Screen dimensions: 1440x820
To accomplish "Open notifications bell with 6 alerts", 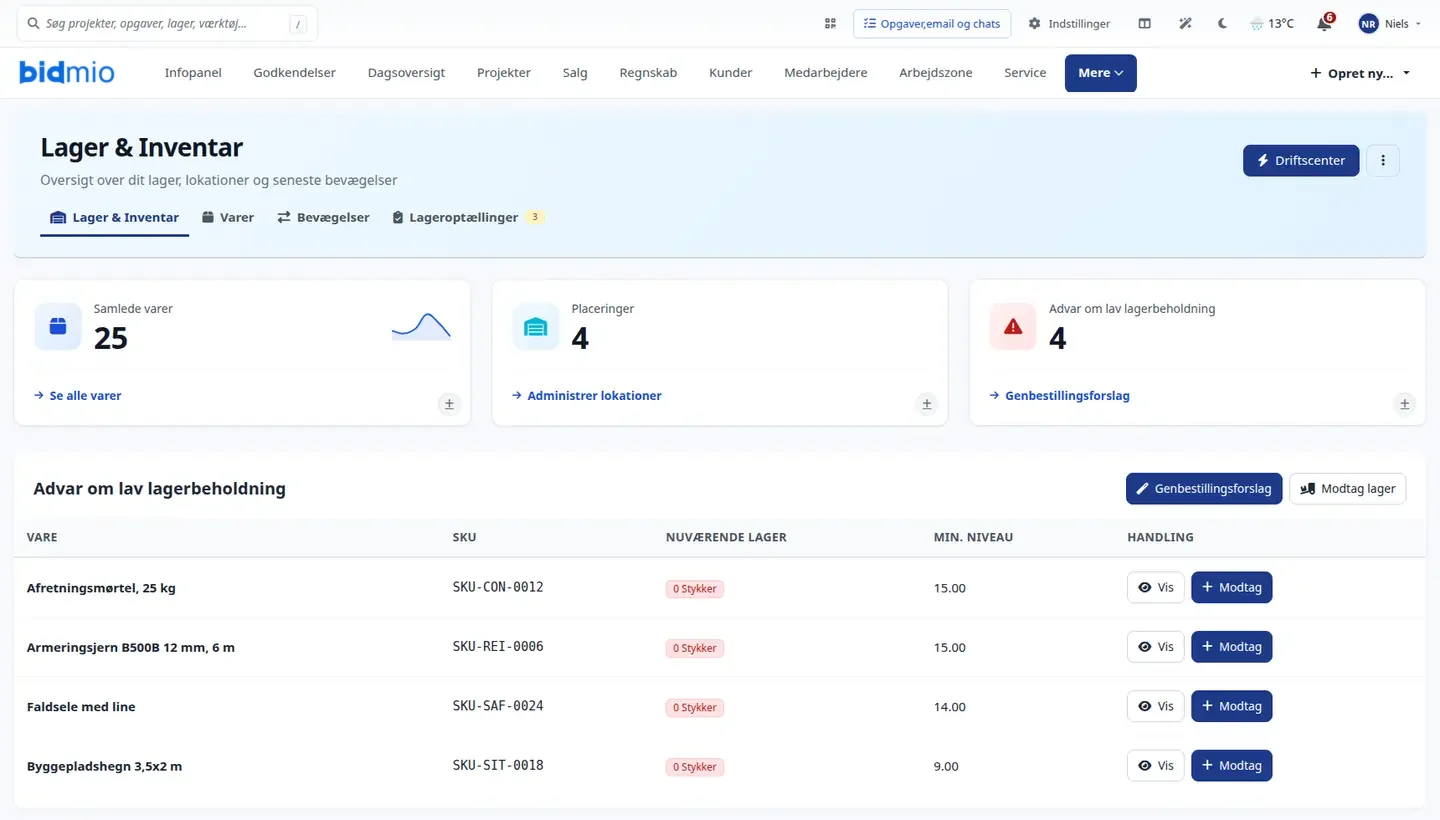I will click(1324, 23).
